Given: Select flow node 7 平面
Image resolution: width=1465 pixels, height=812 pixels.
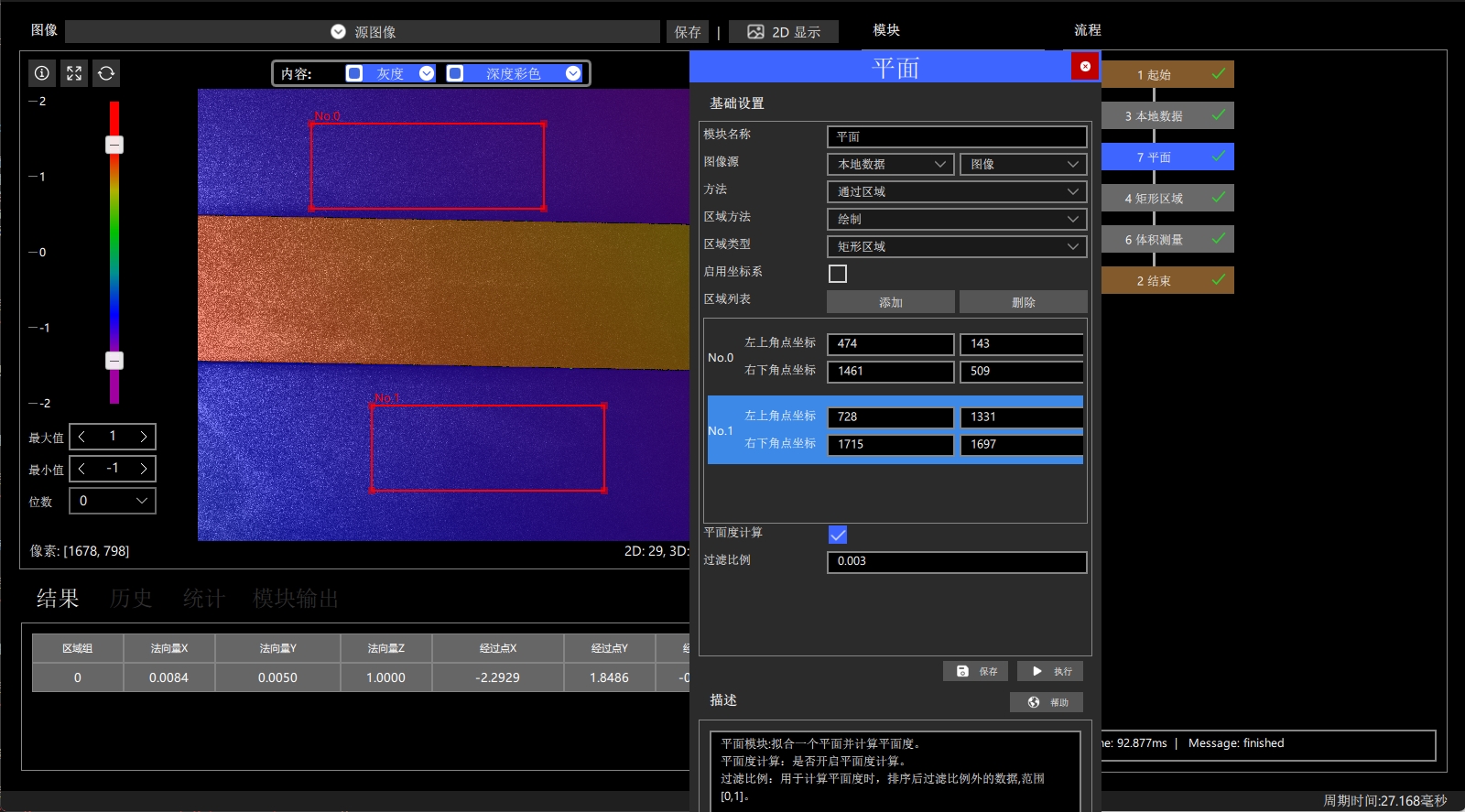Looking at the screenshot, I should point(1167,157).
